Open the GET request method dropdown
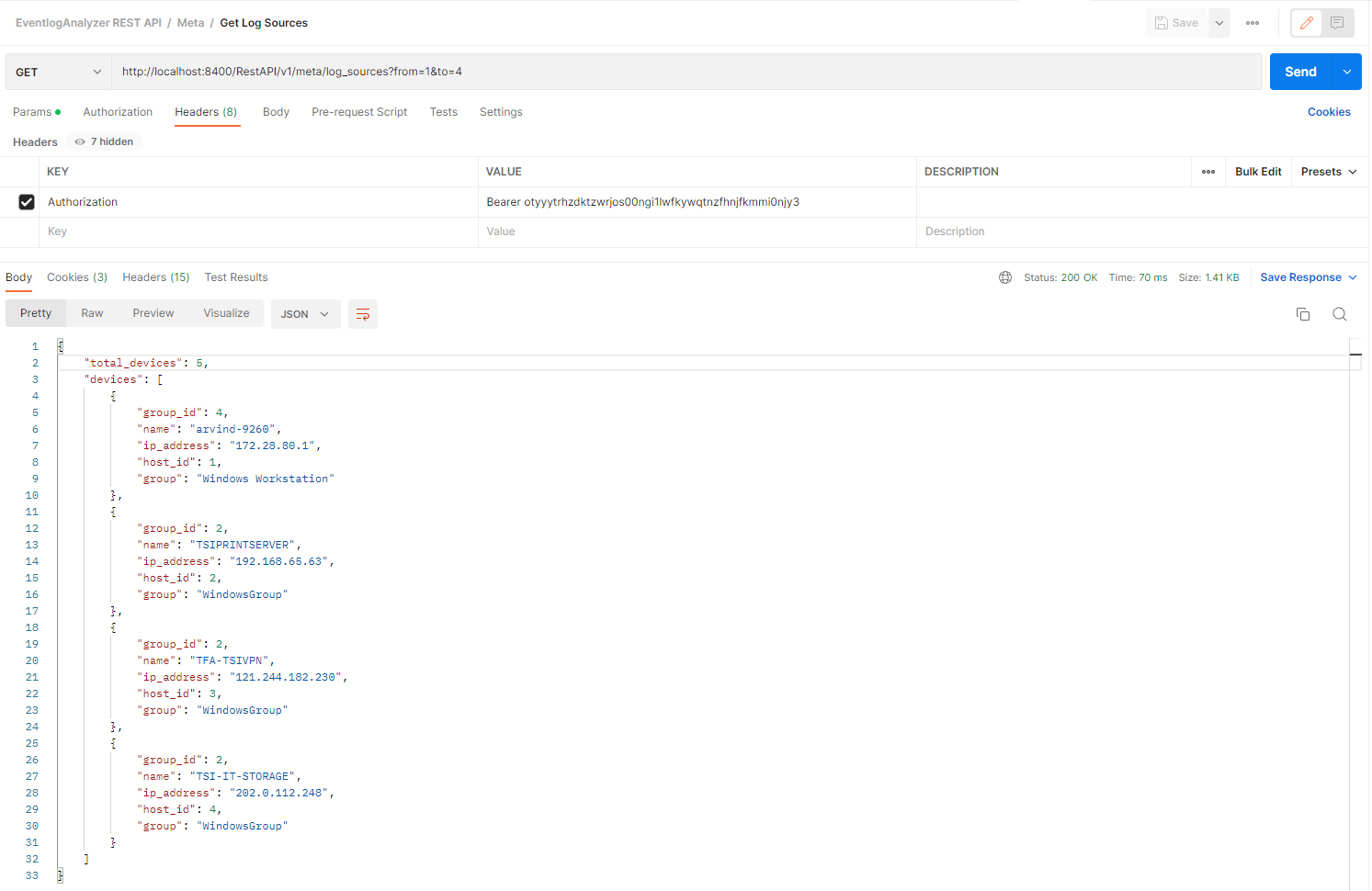This screenshot has height=891, width=1372. (x=57, y=71)
